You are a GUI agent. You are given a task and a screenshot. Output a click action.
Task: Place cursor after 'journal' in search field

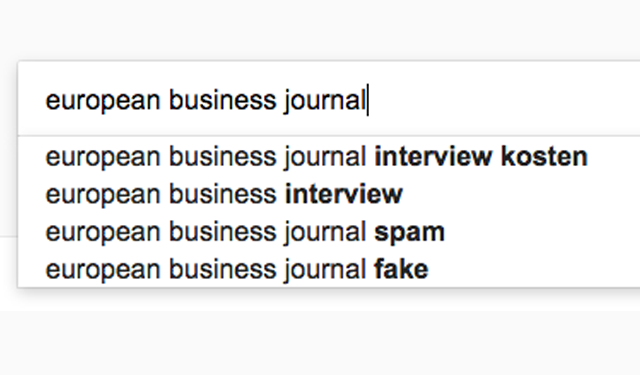[367, 100]
